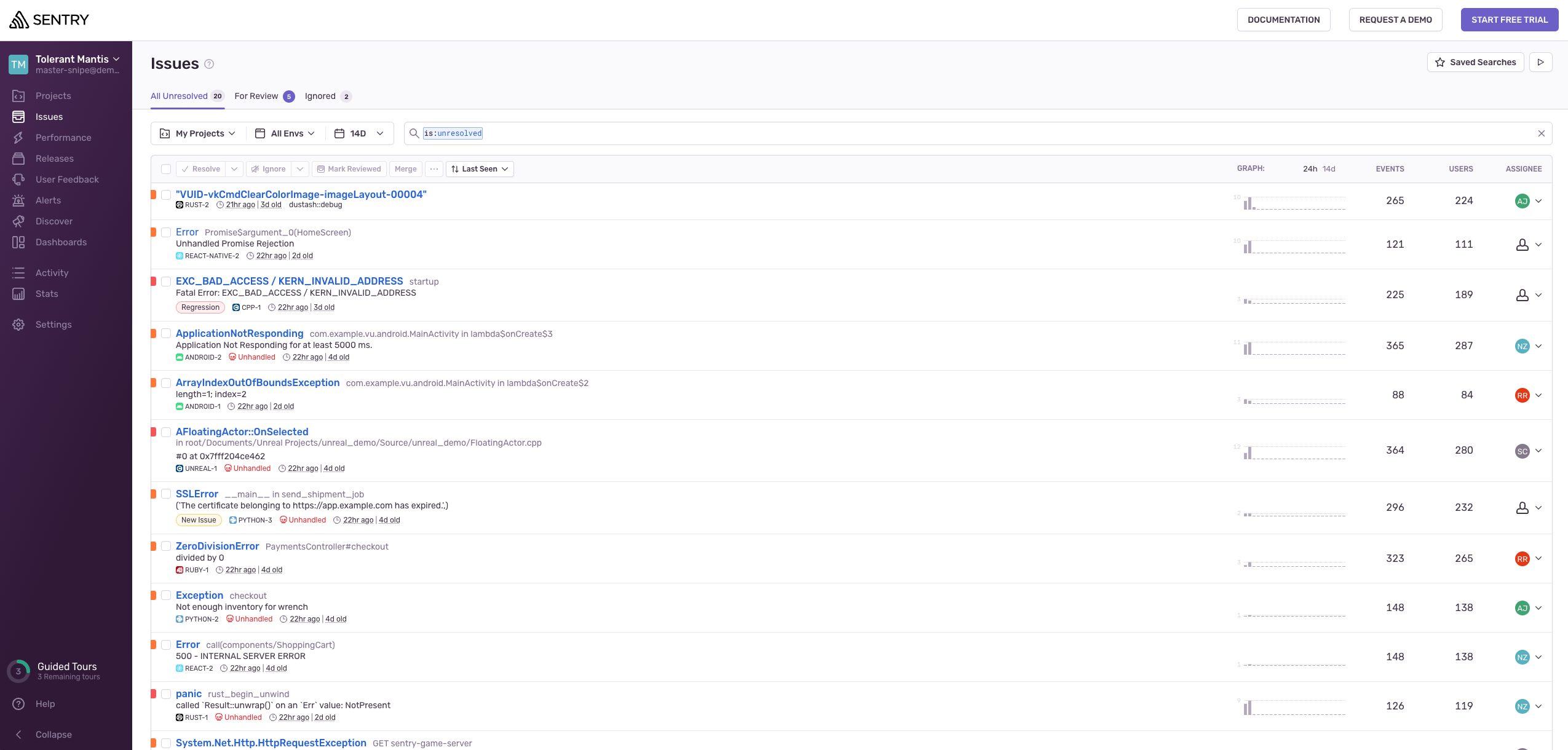Open the 14D date range dropdown
1568x750 pixels.
pos(359,133)
